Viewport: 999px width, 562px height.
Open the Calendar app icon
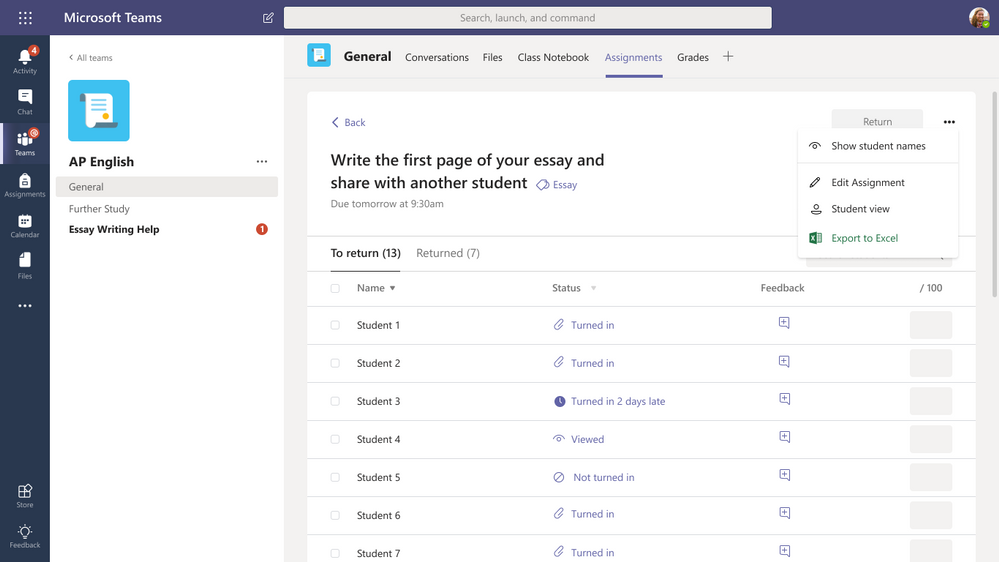[x=25, y=225]
